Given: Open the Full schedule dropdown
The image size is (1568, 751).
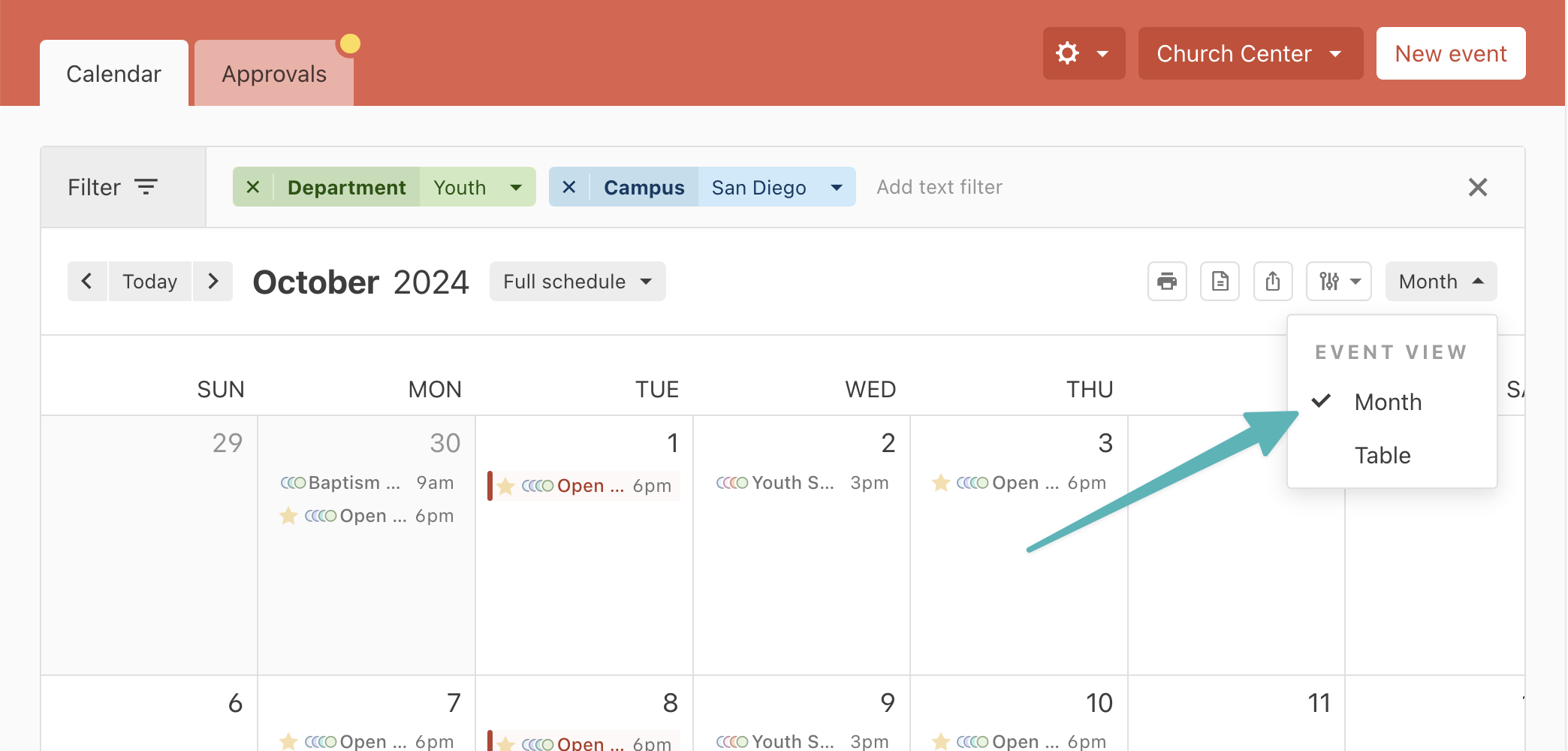Looking at the screenshot, I should [x=577, y=282].
